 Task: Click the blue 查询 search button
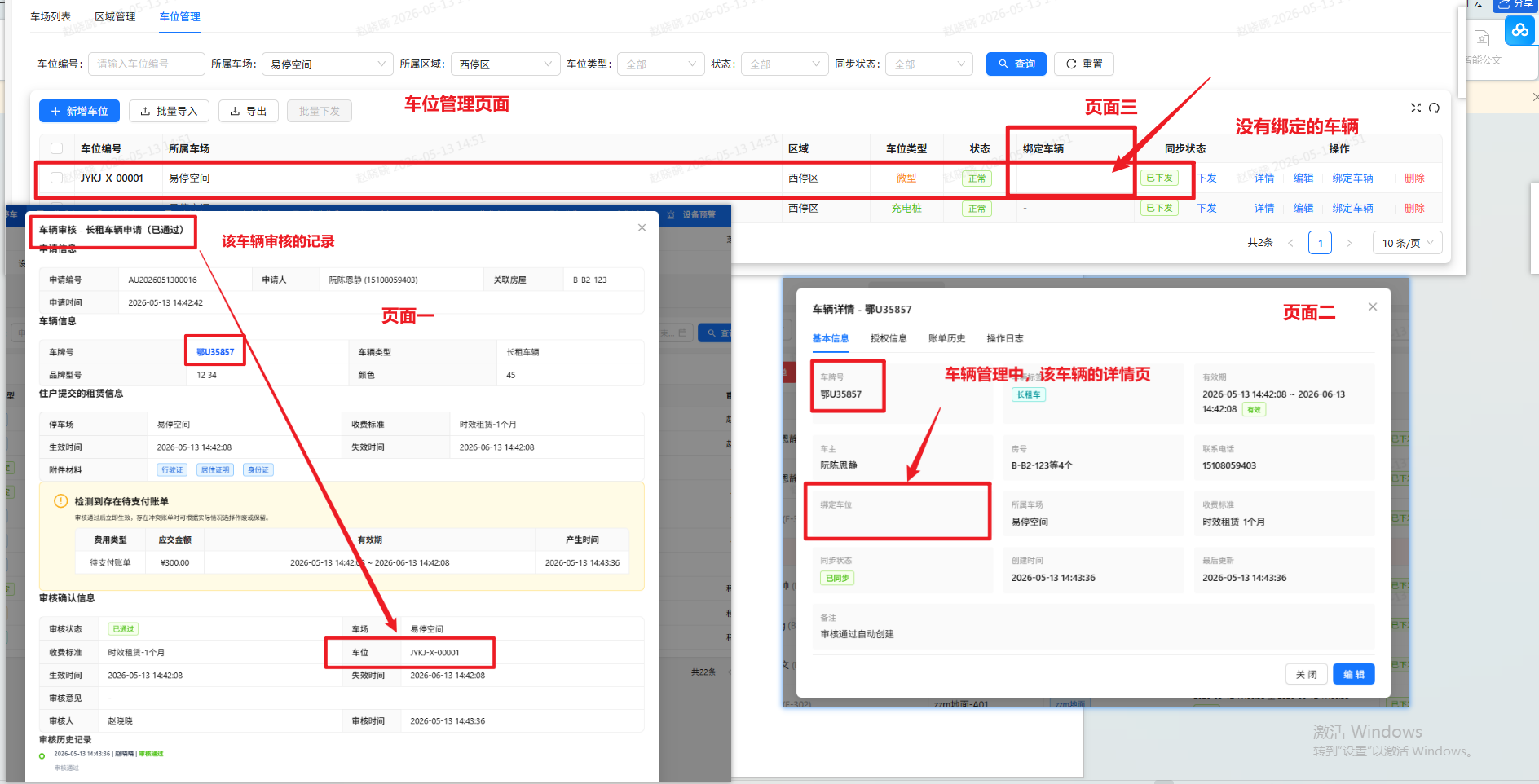coord(1016,64)
